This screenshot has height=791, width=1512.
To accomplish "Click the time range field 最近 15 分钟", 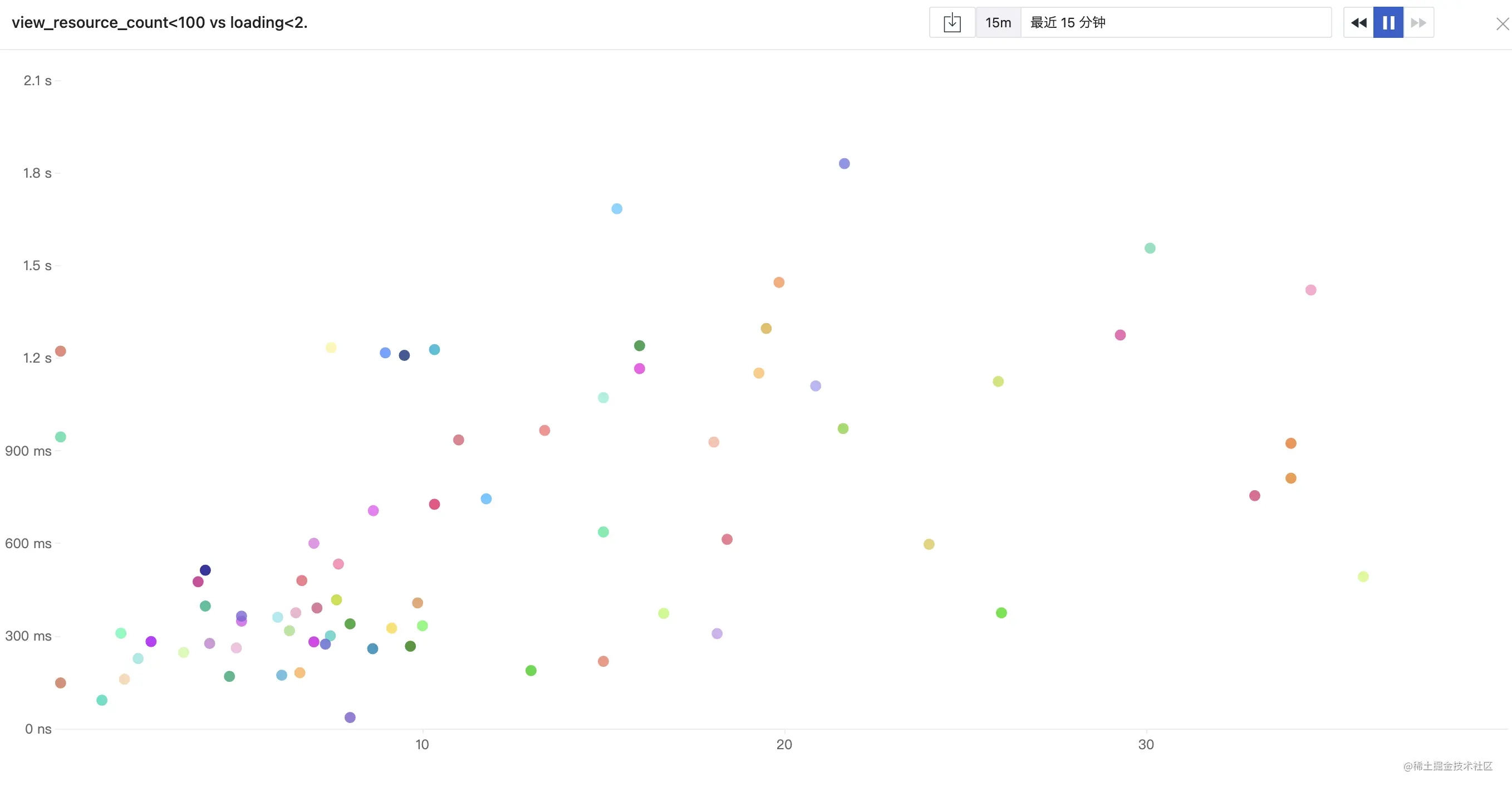I will tap(1176, 23).
